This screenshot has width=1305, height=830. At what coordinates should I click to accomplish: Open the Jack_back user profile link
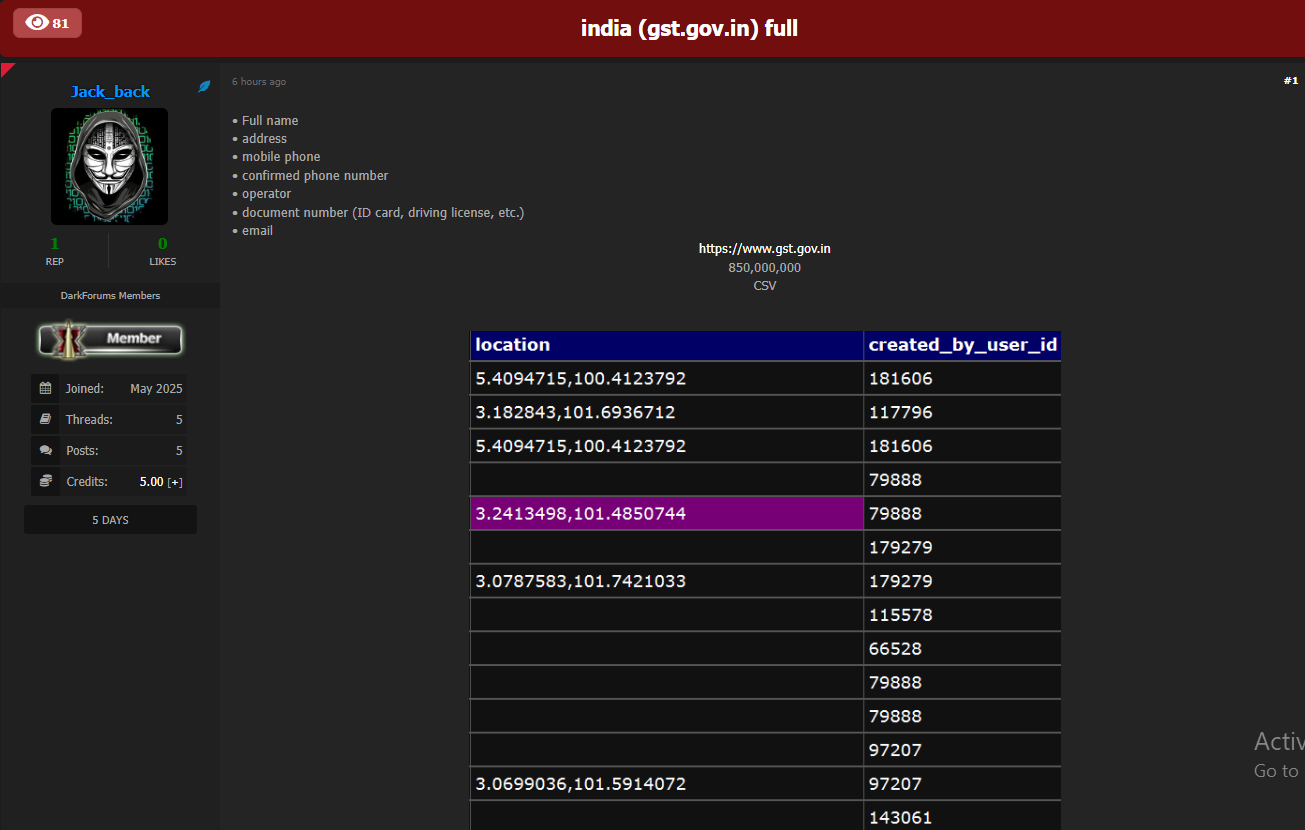(x=110, y=91)
